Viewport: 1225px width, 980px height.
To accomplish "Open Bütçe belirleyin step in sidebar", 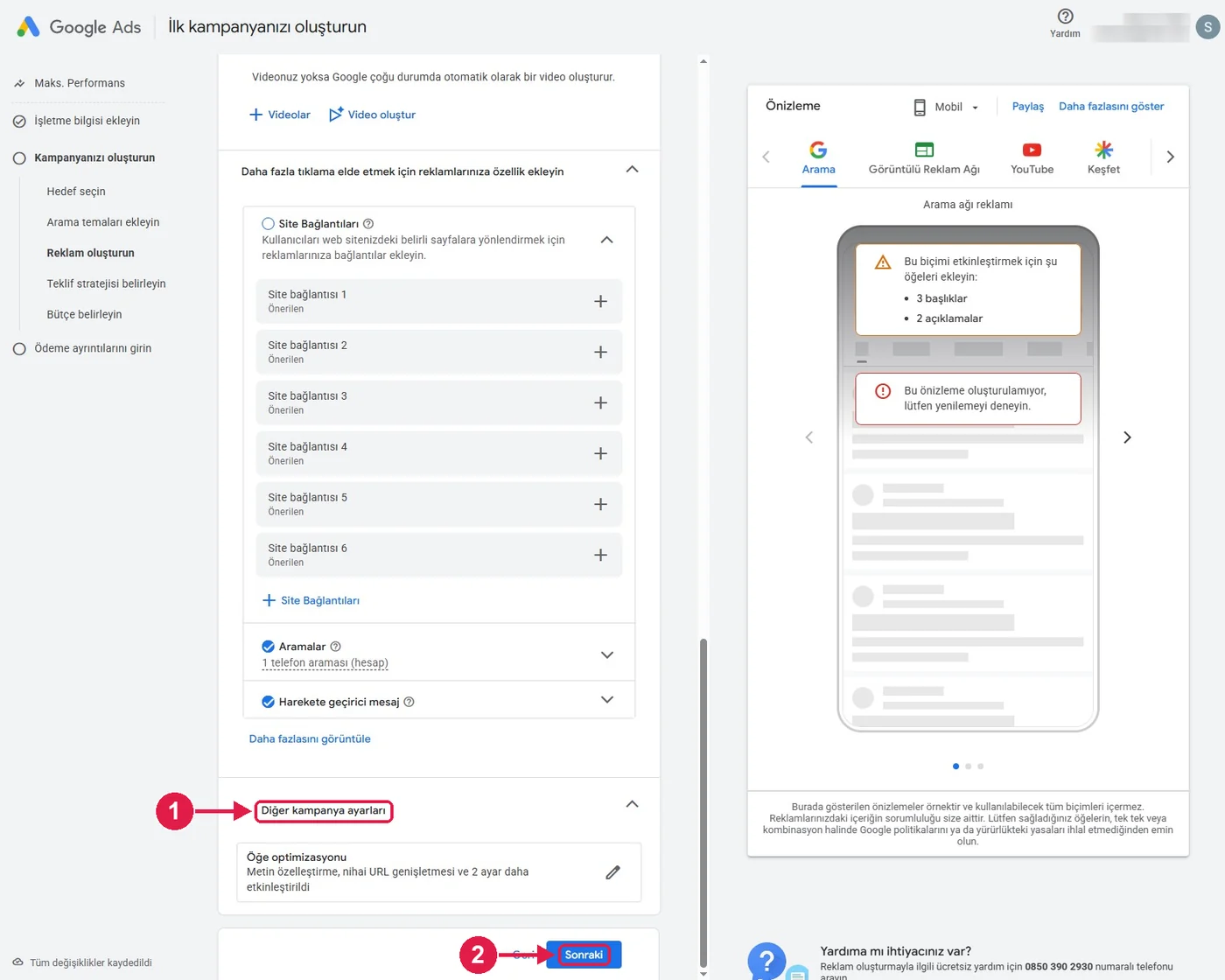I will click(x=84, y=314).
